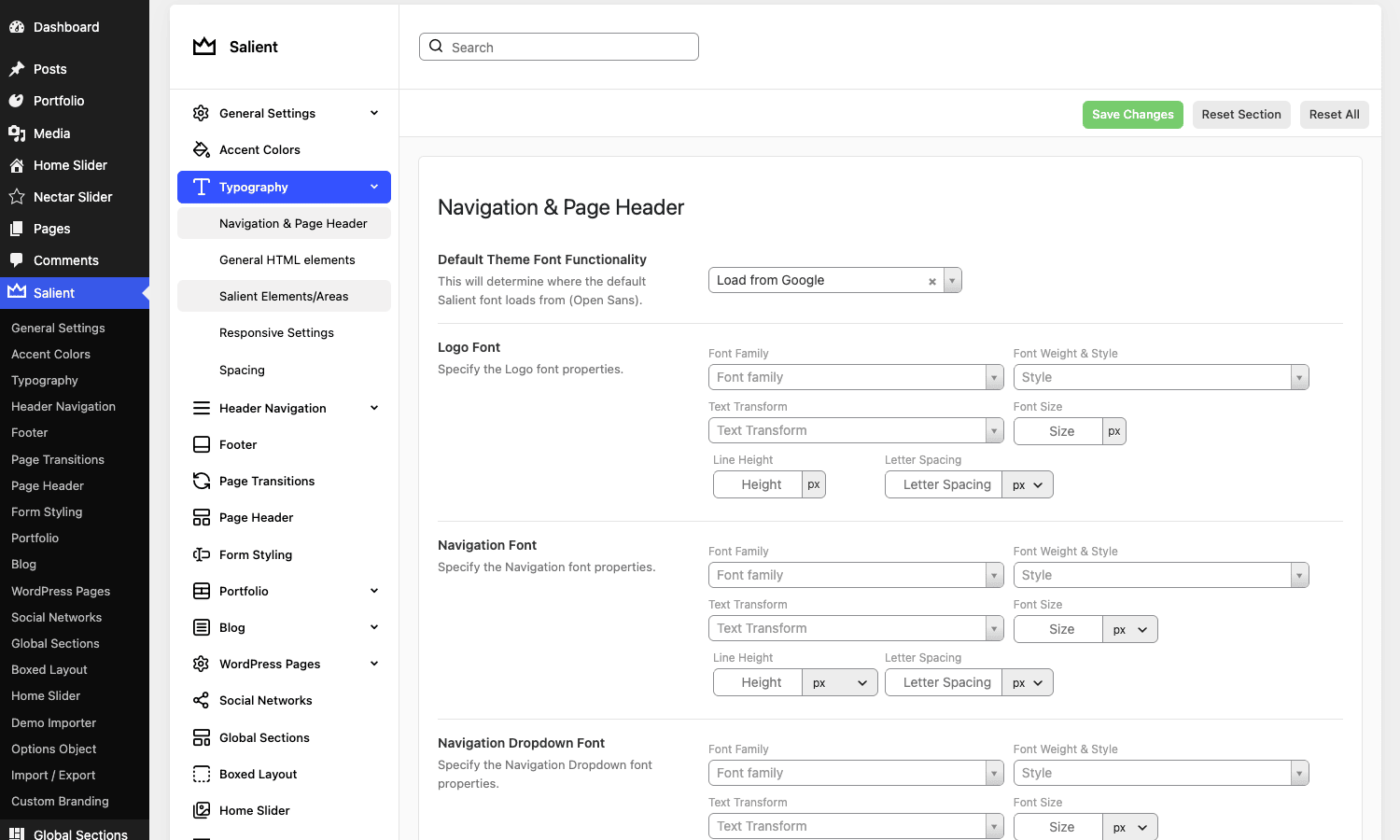Click the Salient crown logo at panel top
The width and height of the screenshot is (1400, 840).
(x=204, y=47)
